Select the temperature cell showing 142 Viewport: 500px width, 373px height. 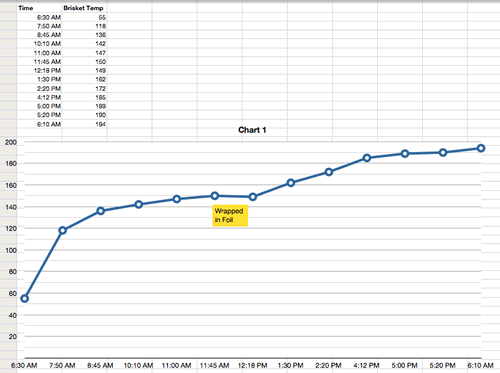pos(84,44)
